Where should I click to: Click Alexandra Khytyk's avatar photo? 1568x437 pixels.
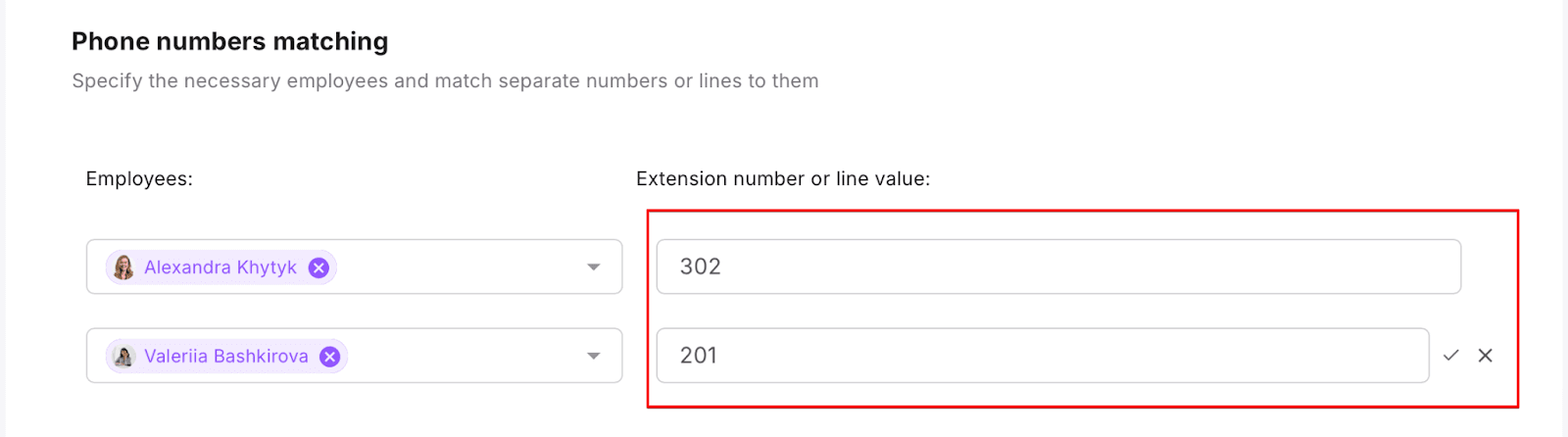[x=123, y=267]
